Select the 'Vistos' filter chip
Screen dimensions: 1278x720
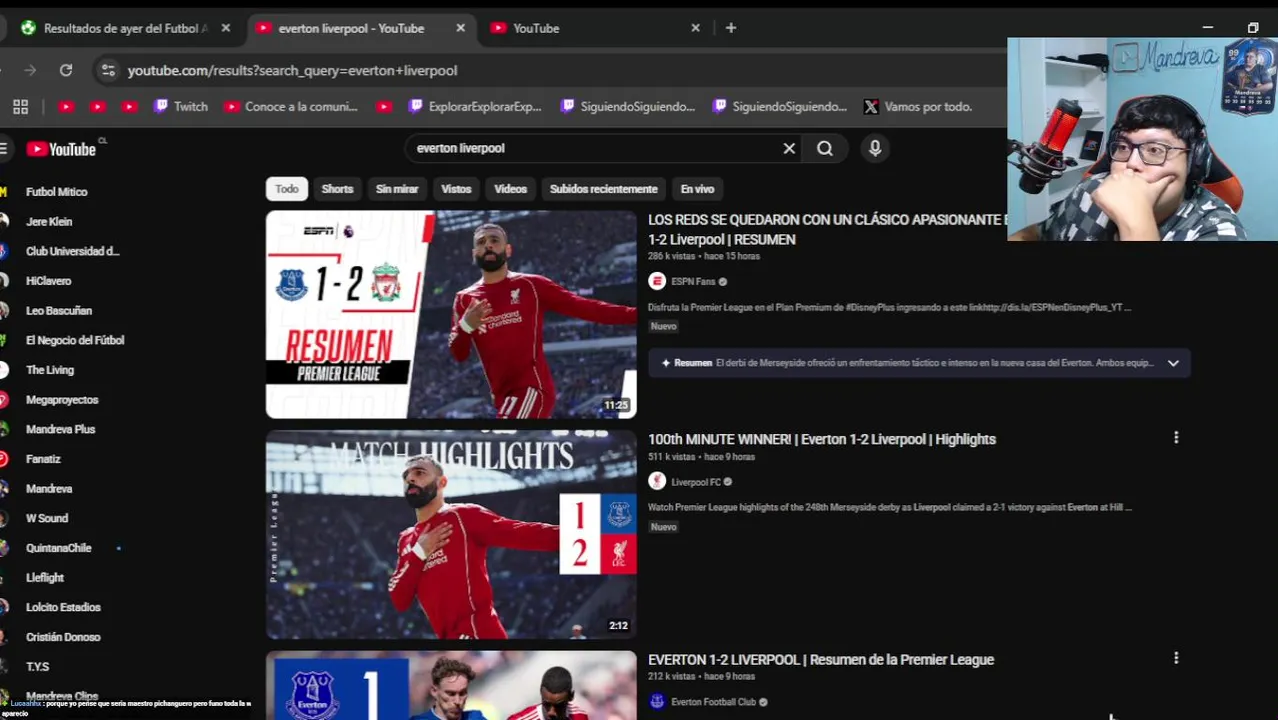[x=456, y=189]
